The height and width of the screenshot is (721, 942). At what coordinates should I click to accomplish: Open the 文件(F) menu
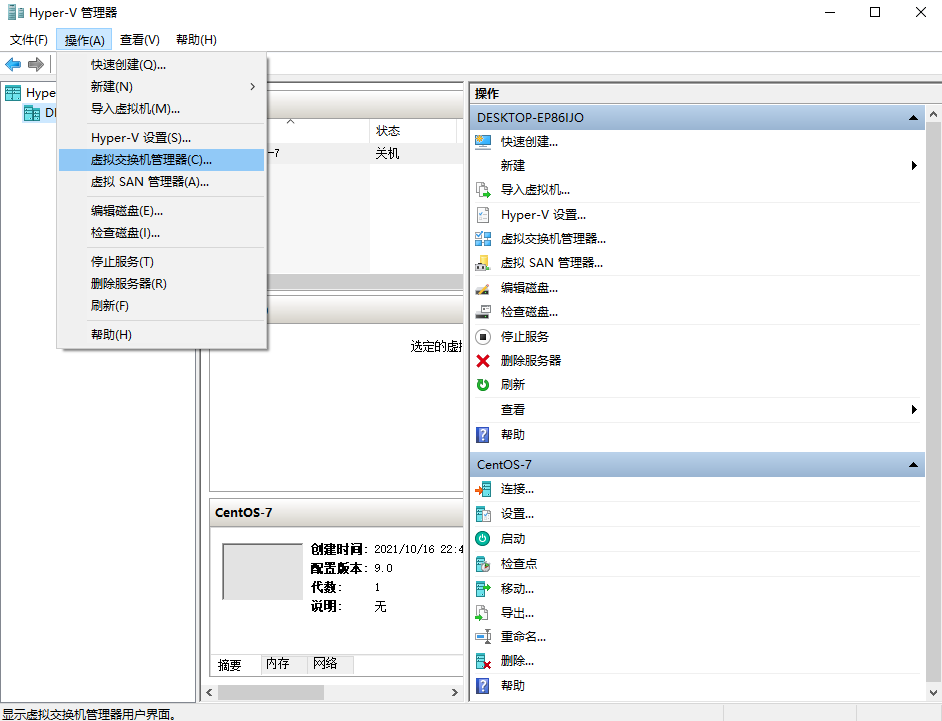click(29, 40)
